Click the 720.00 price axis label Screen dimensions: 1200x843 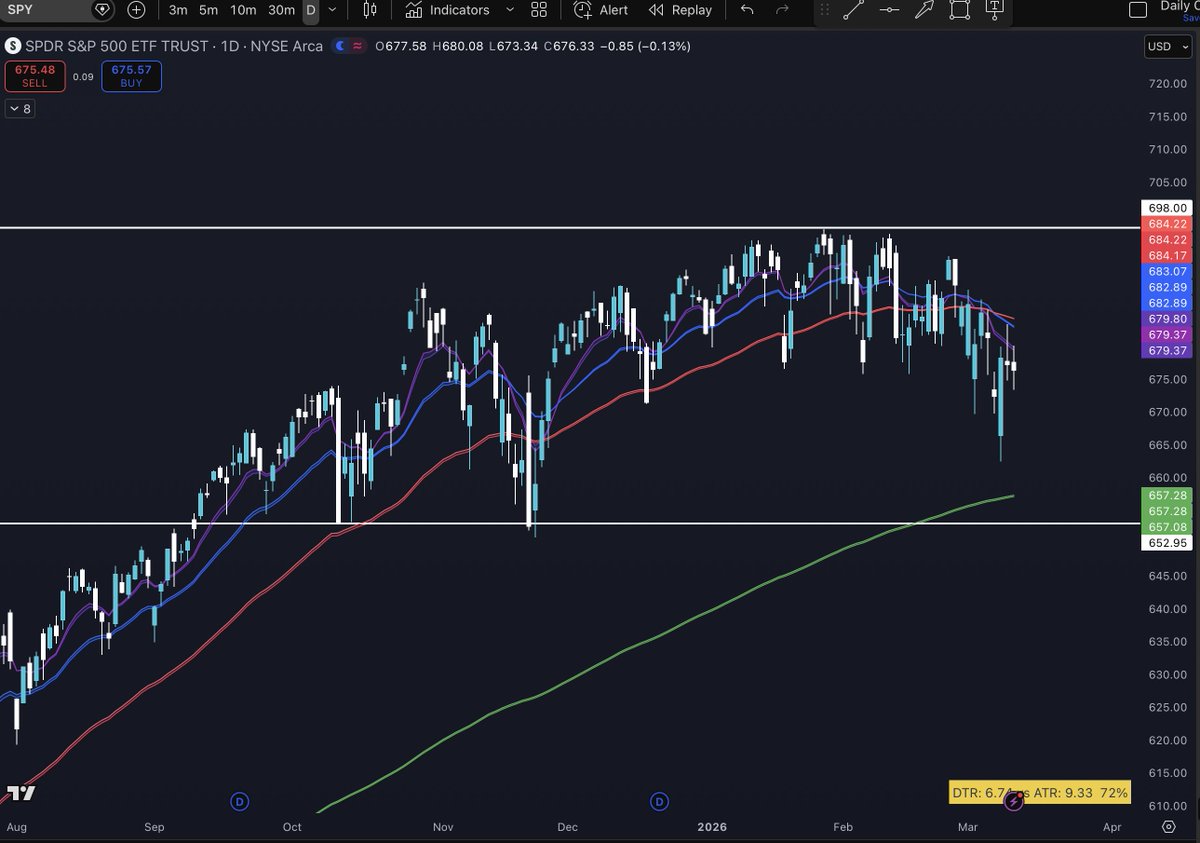1167,83
